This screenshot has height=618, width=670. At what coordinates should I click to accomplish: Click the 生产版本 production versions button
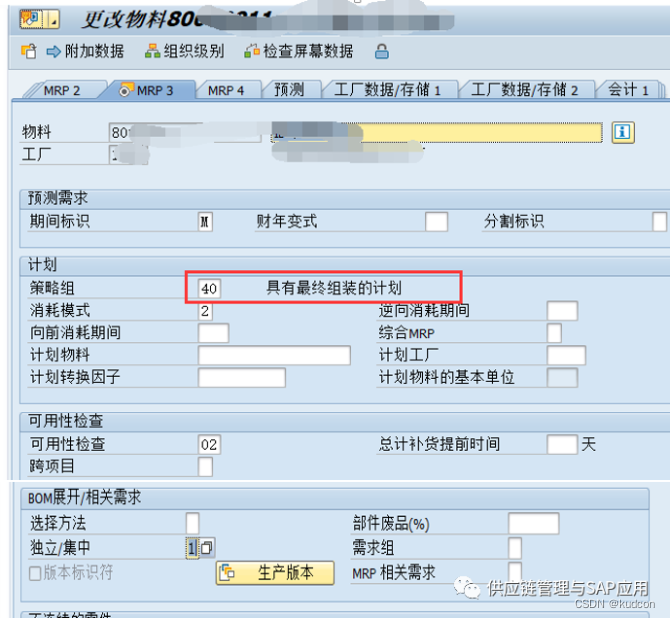point(275,573)
